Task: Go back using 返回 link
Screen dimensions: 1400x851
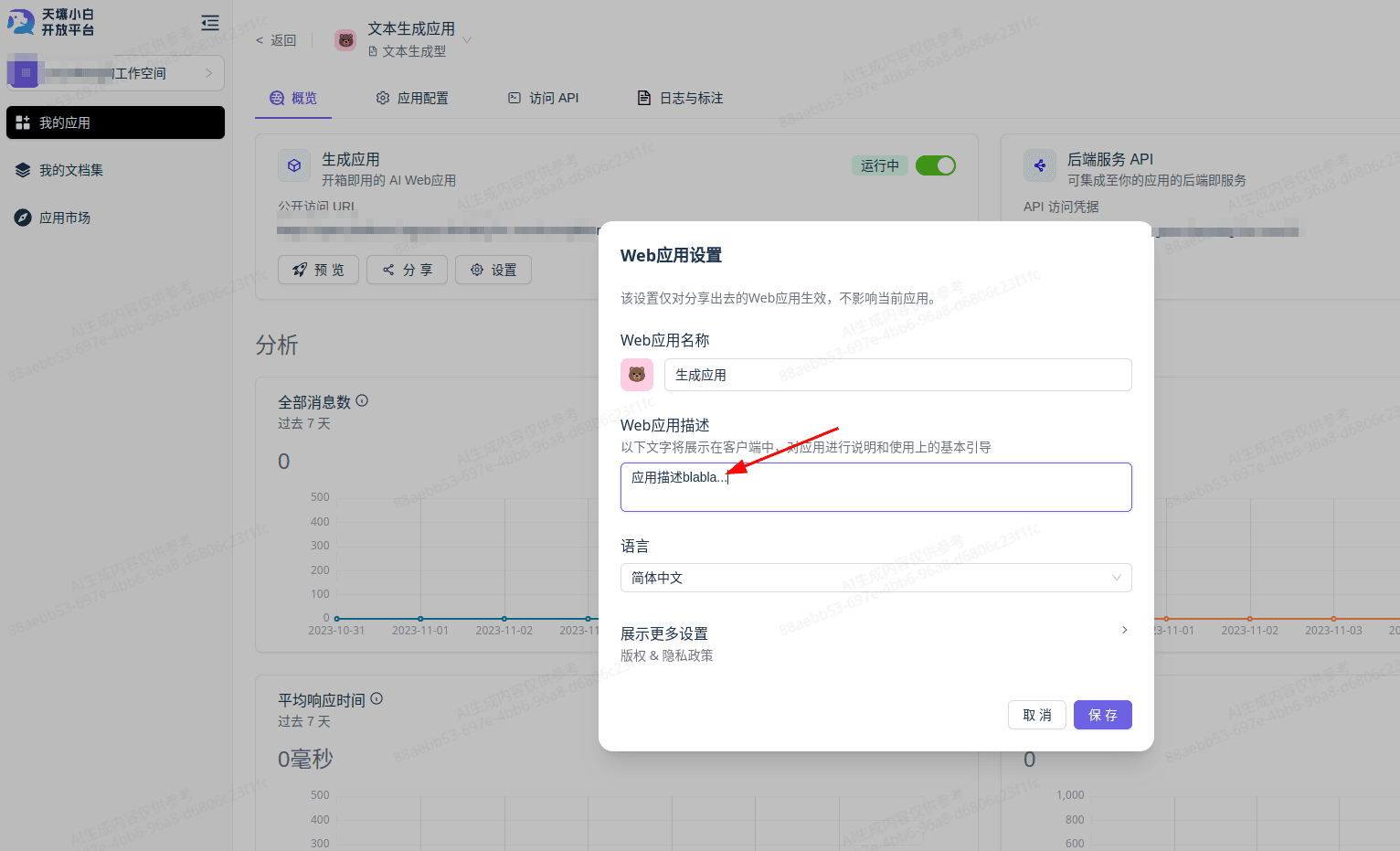Action: 276,40
